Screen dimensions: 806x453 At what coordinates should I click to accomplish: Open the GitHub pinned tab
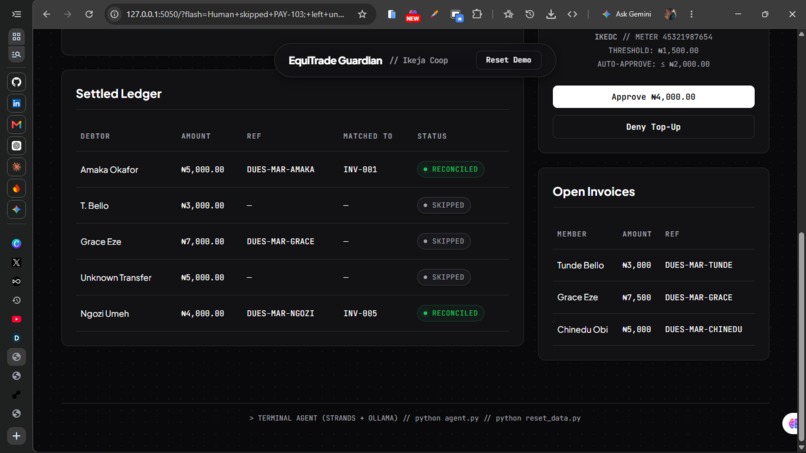pos(16,82)
